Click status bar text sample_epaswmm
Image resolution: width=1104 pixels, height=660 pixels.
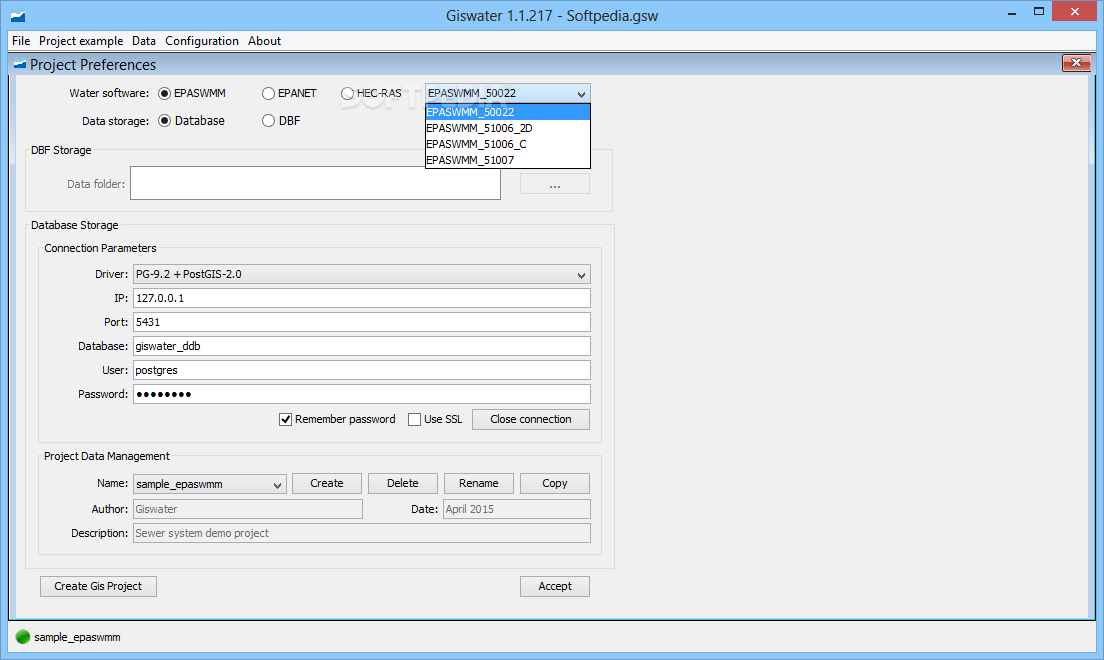[x=77, y=637]
